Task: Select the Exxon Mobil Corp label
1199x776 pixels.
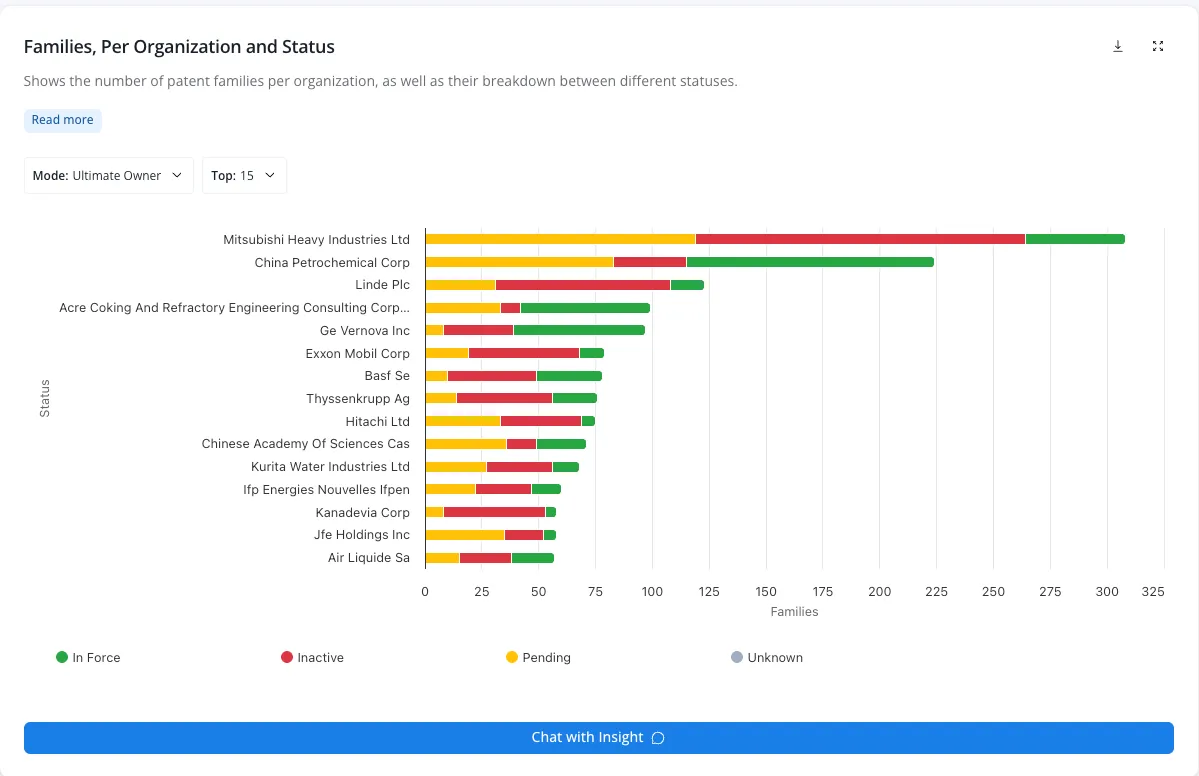Action: pyautogui.click(x=358, y=353)
